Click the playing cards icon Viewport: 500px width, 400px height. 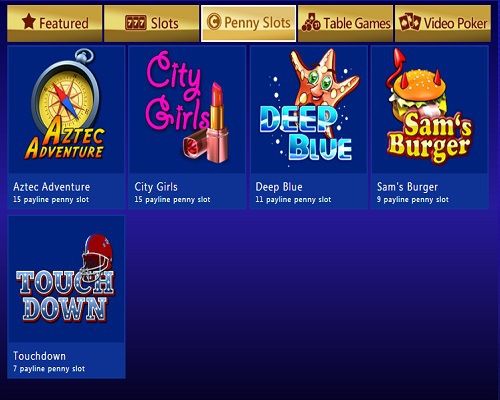pos(410,22)
